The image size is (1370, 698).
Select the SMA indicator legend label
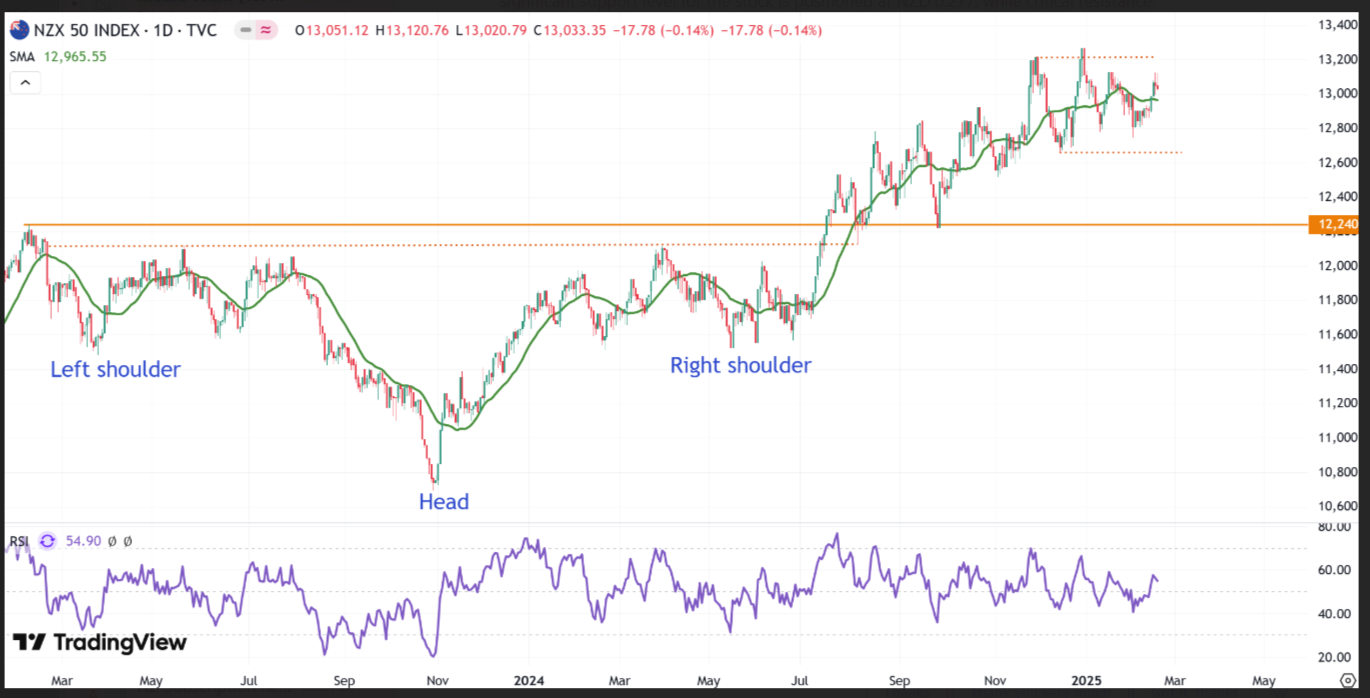[22, 57]
